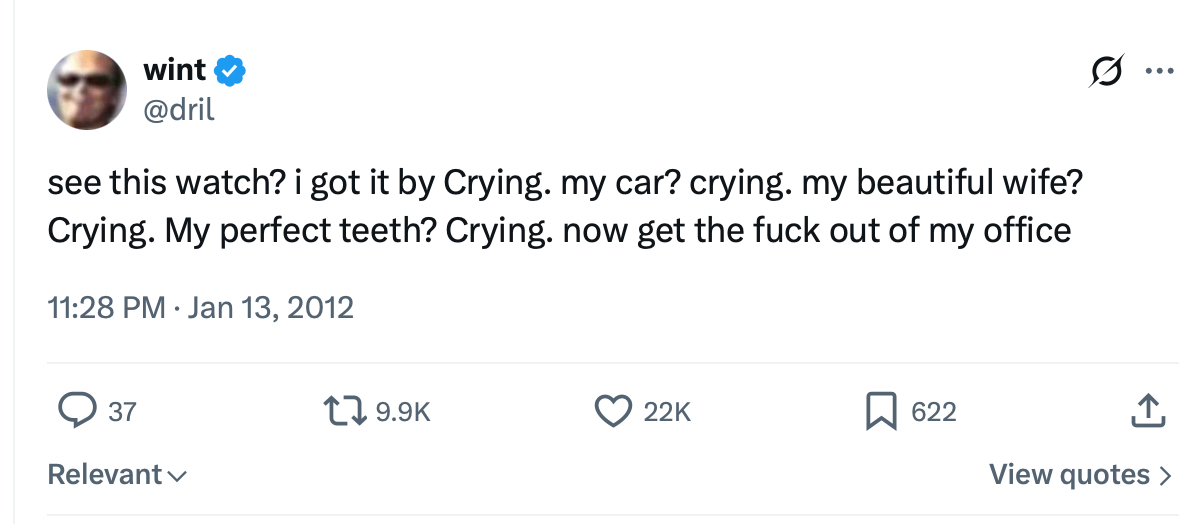This screenshot has width=1190, height=524.
Task: Expand the Relevant sort dropdown
Action: (105, 474)
